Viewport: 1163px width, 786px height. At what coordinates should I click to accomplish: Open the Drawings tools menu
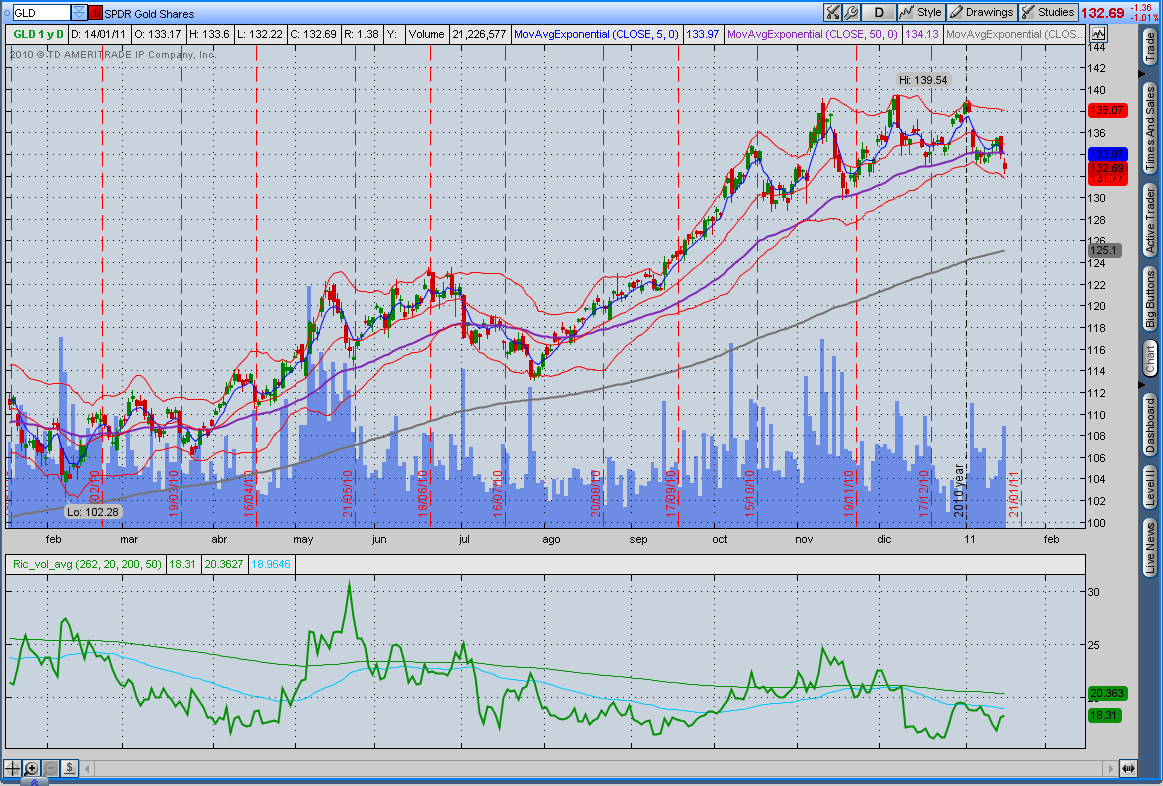pyautogui.click(x=981, y=13)
